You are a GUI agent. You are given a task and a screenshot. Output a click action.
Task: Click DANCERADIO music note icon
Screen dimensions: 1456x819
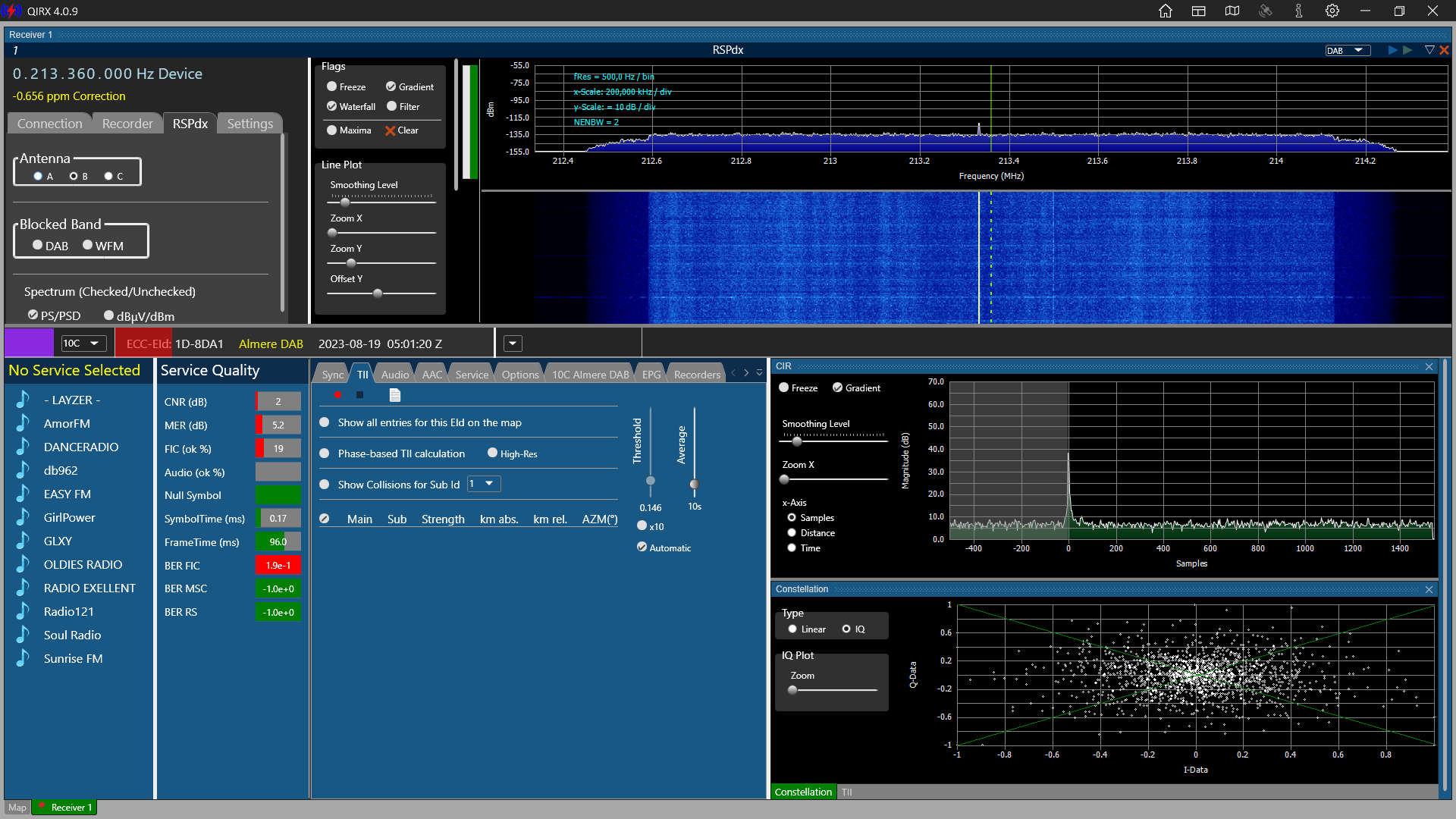click(23, 446)
